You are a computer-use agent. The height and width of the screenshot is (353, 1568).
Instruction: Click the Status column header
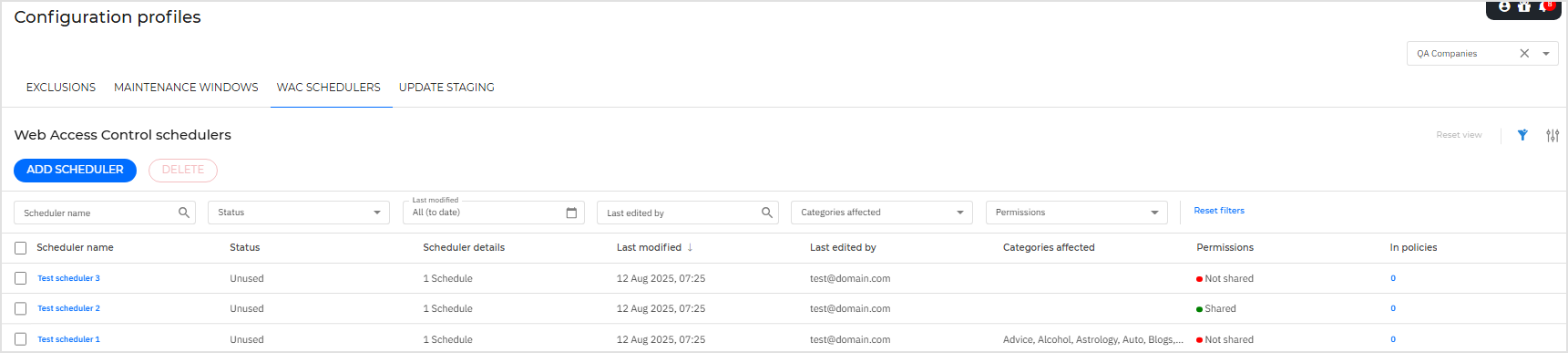point(245,247)
